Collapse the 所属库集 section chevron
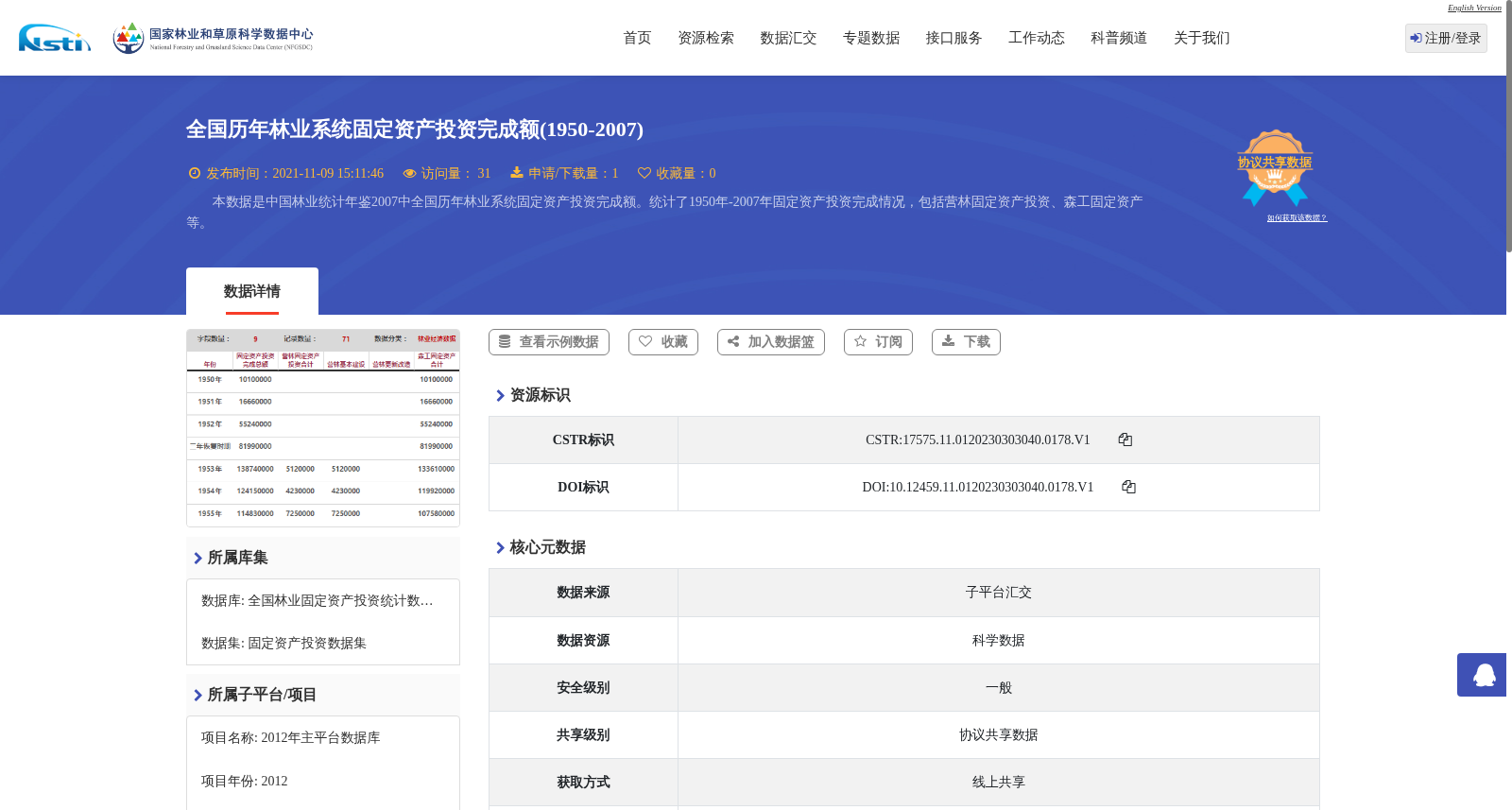This screenshot has height=810, width=1512. 198,559
